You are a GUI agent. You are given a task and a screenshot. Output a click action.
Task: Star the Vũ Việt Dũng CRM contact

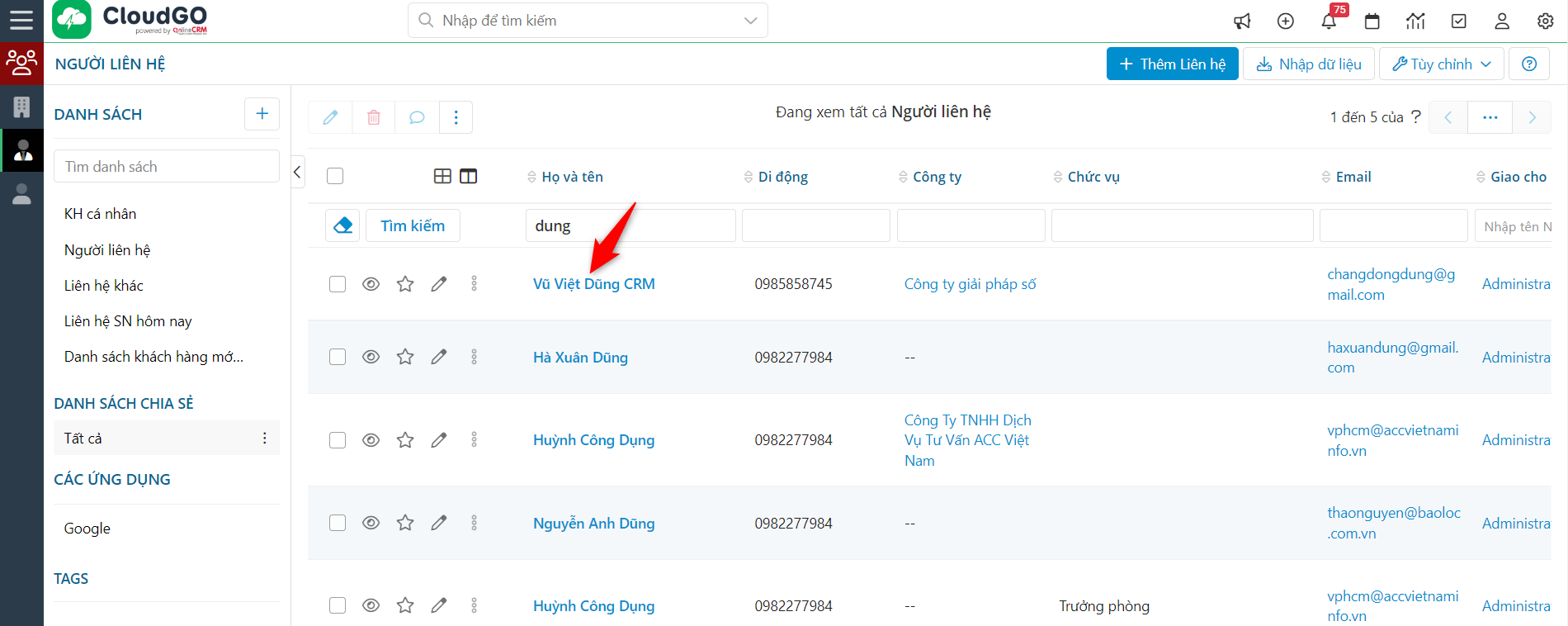tap(405, 284)
